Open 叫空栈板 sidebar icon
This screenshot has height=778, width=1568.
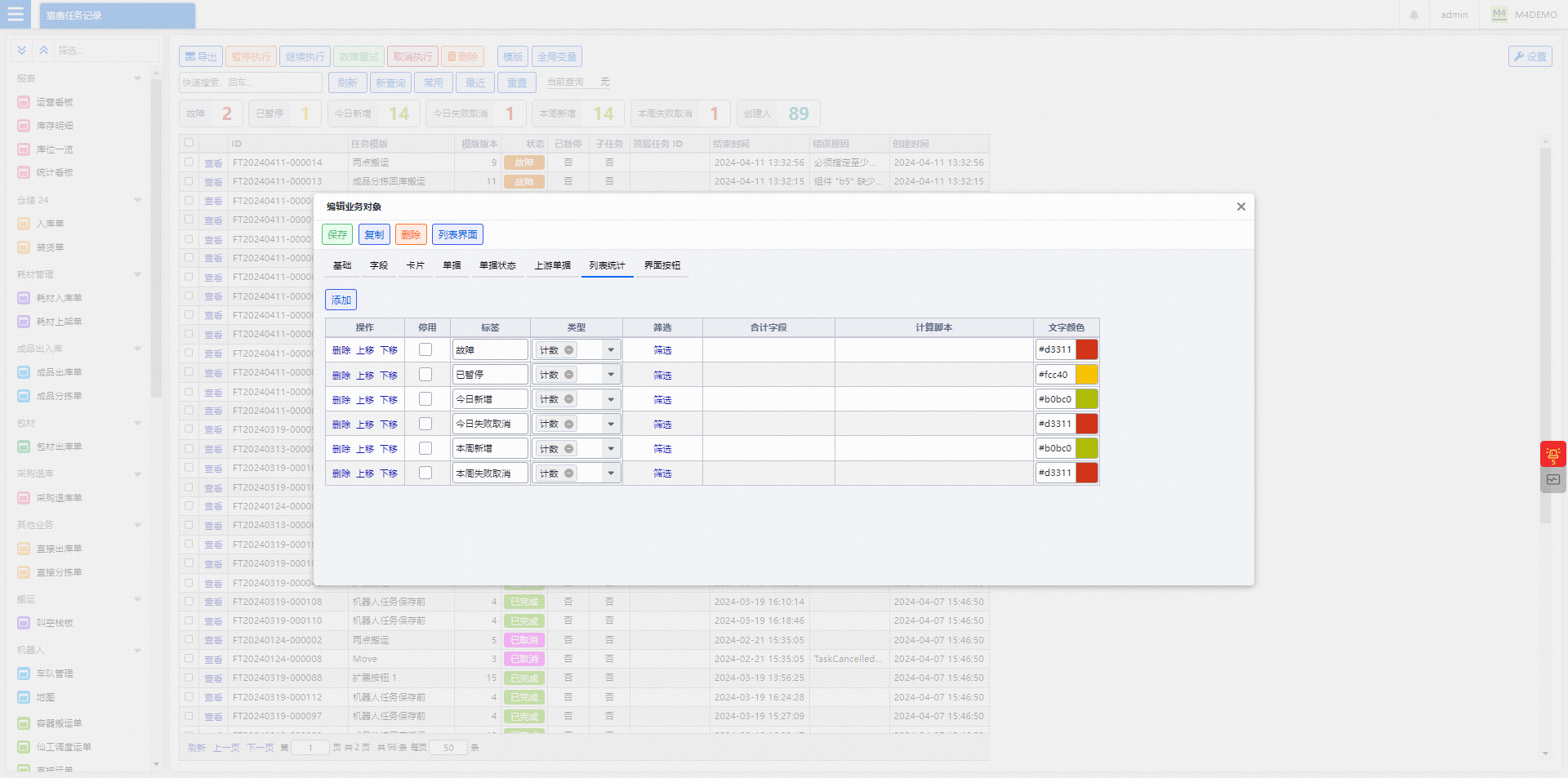[24, 623]
